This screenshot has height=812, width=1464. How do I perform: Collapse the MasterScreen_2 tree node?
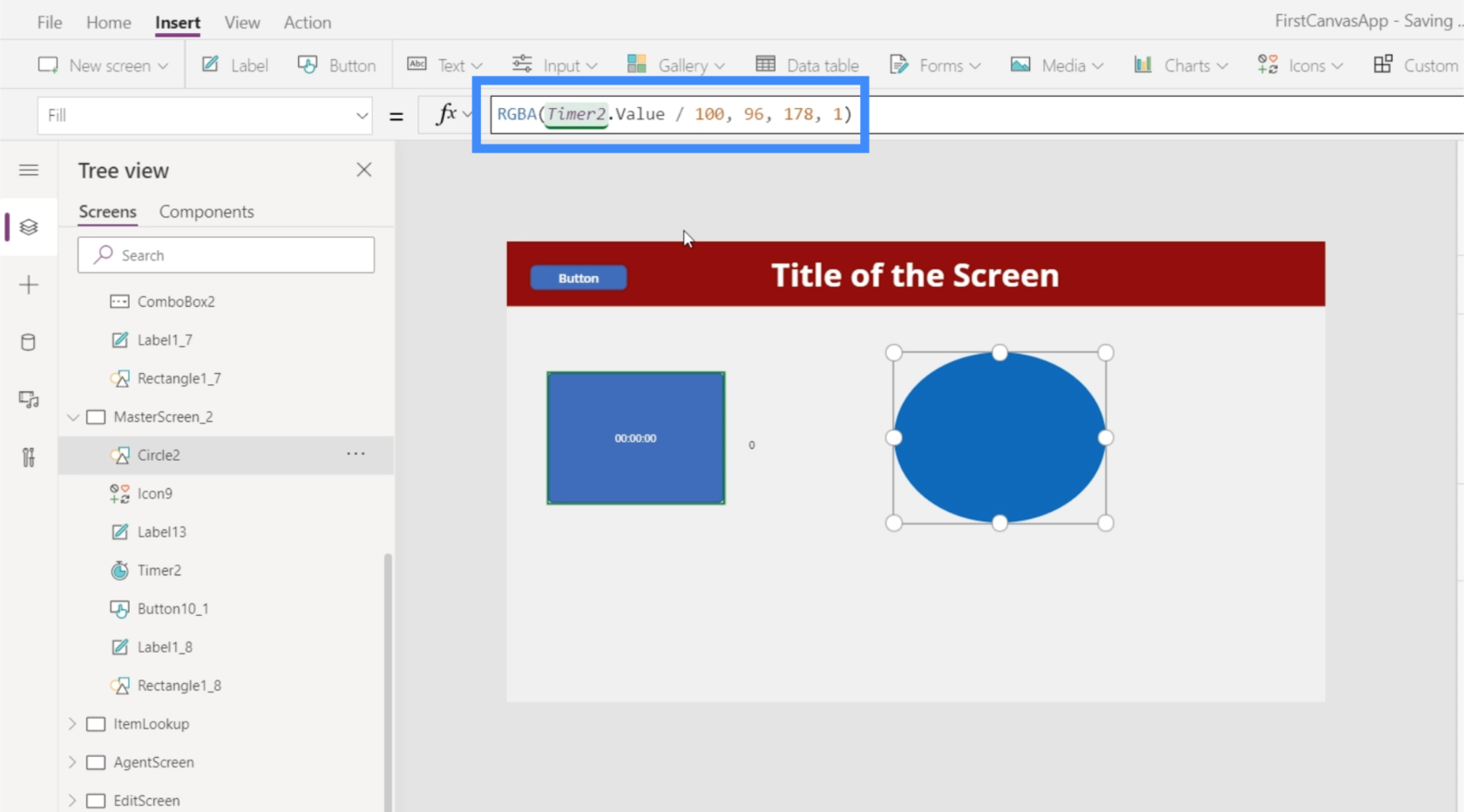73,417
